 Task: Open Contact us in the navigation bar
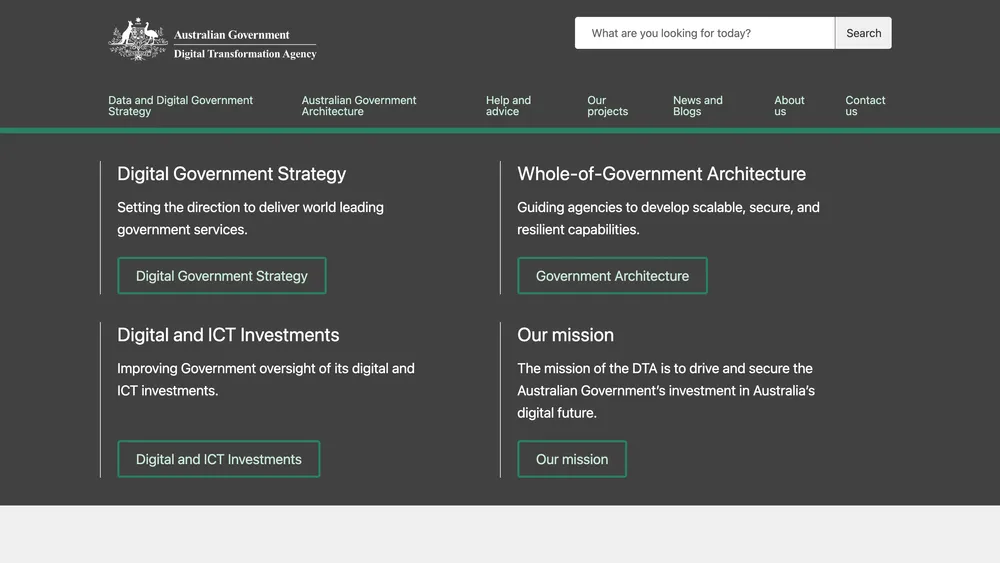click(865, 106)
